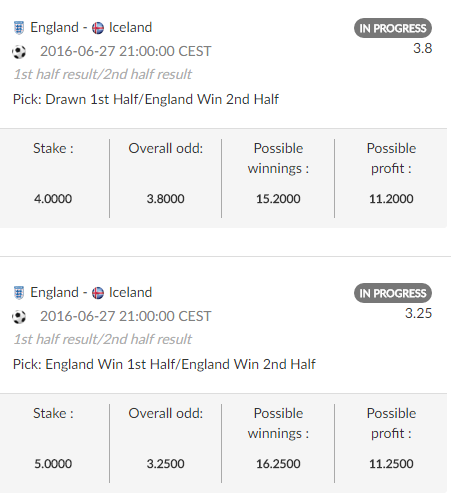The height and width of the screenshot is (493, 451).
Task: Click possible winnings value 15.2000
Action: coord(278,199)
